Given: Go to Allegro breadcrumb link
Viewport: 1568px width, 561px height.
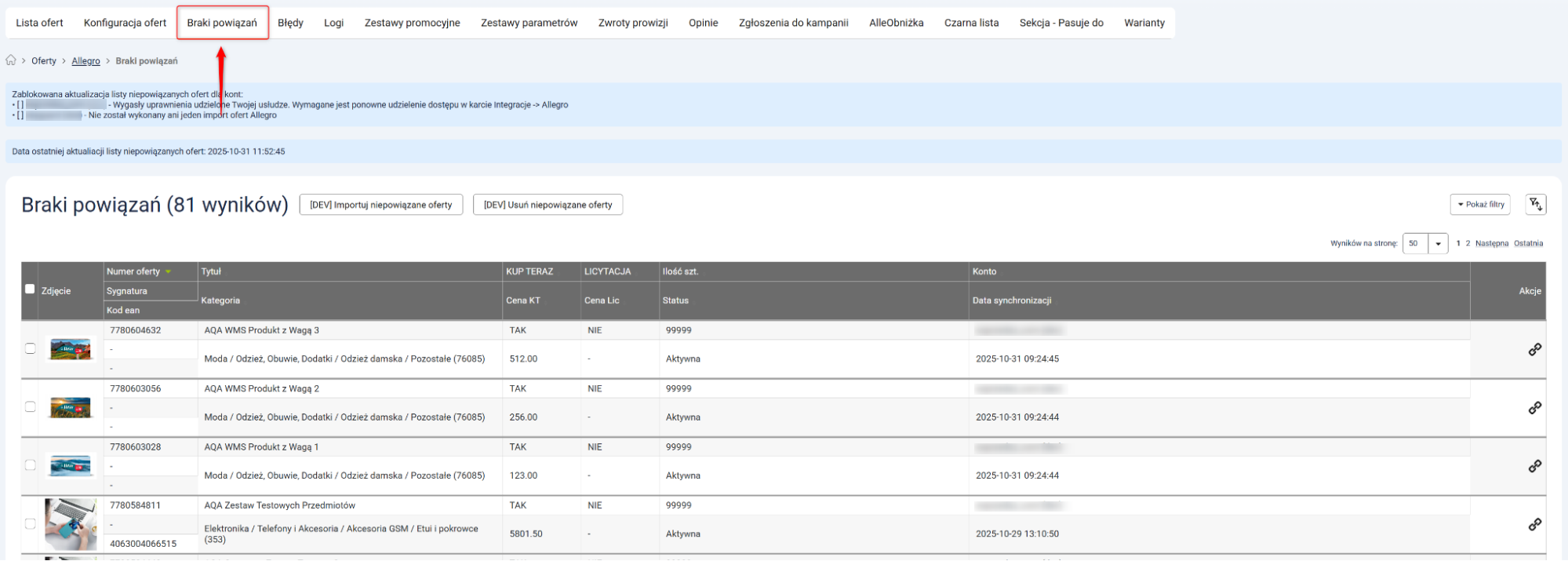Looking at the screenshot, I should (x=85, y=61).
